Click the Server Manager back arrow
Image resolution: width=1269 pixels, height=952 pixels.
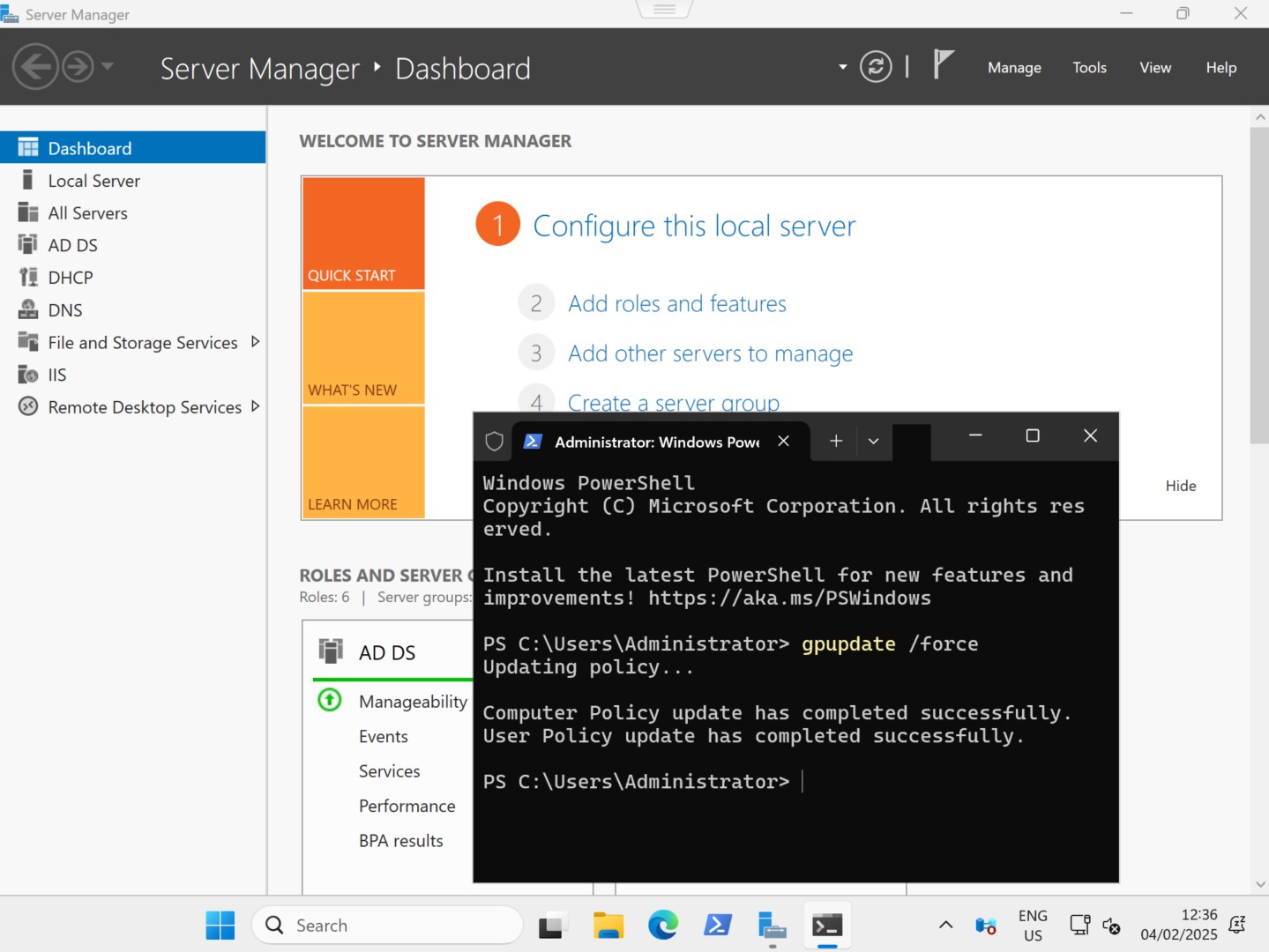[x=35, y=67]
